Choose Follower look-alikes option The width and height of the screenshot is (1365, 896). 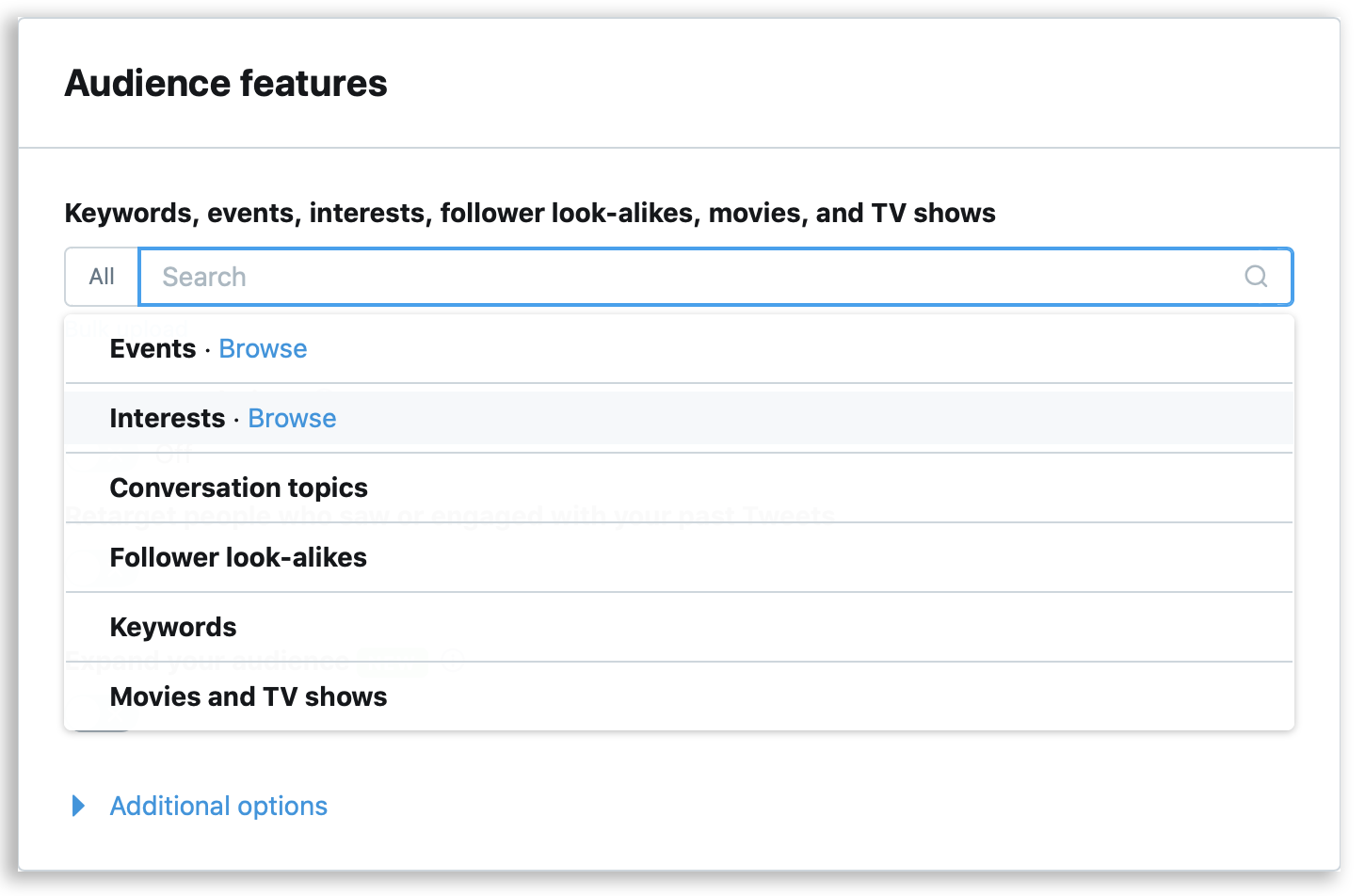click(x=679, y=557)
